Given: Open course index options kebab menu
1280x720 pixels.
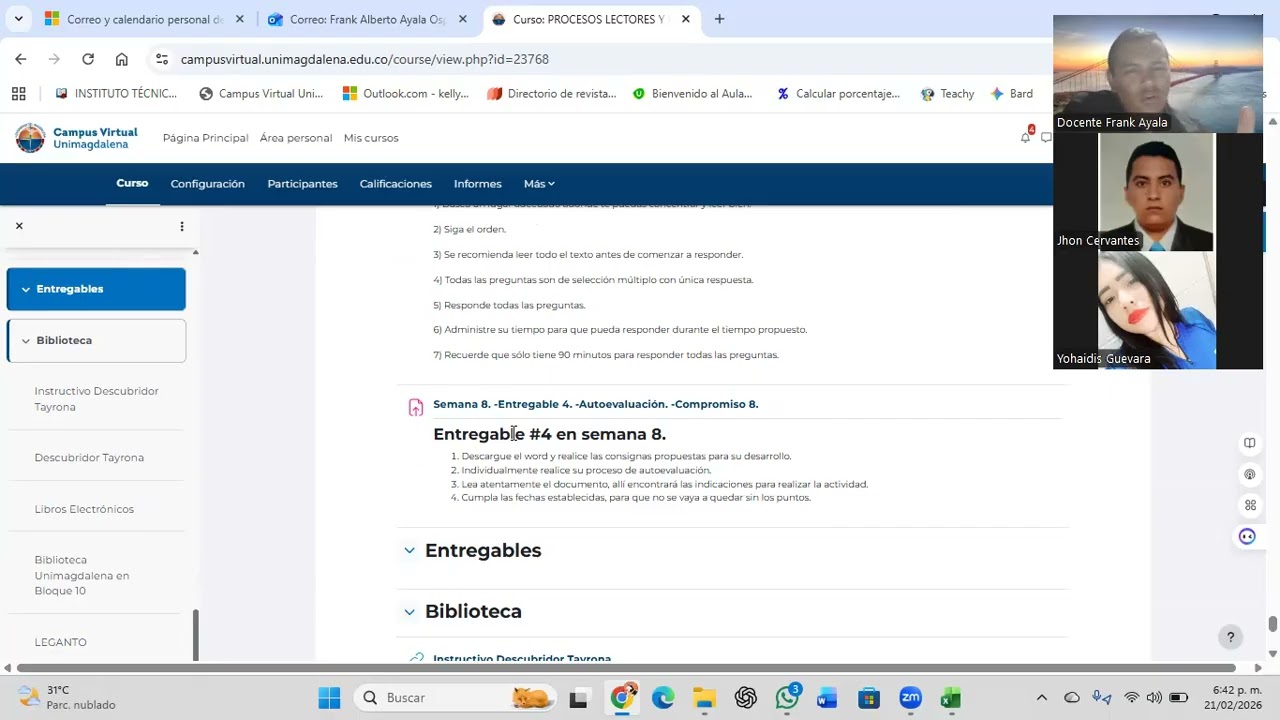Looking at the screenshot, I should tap(182, 227).
